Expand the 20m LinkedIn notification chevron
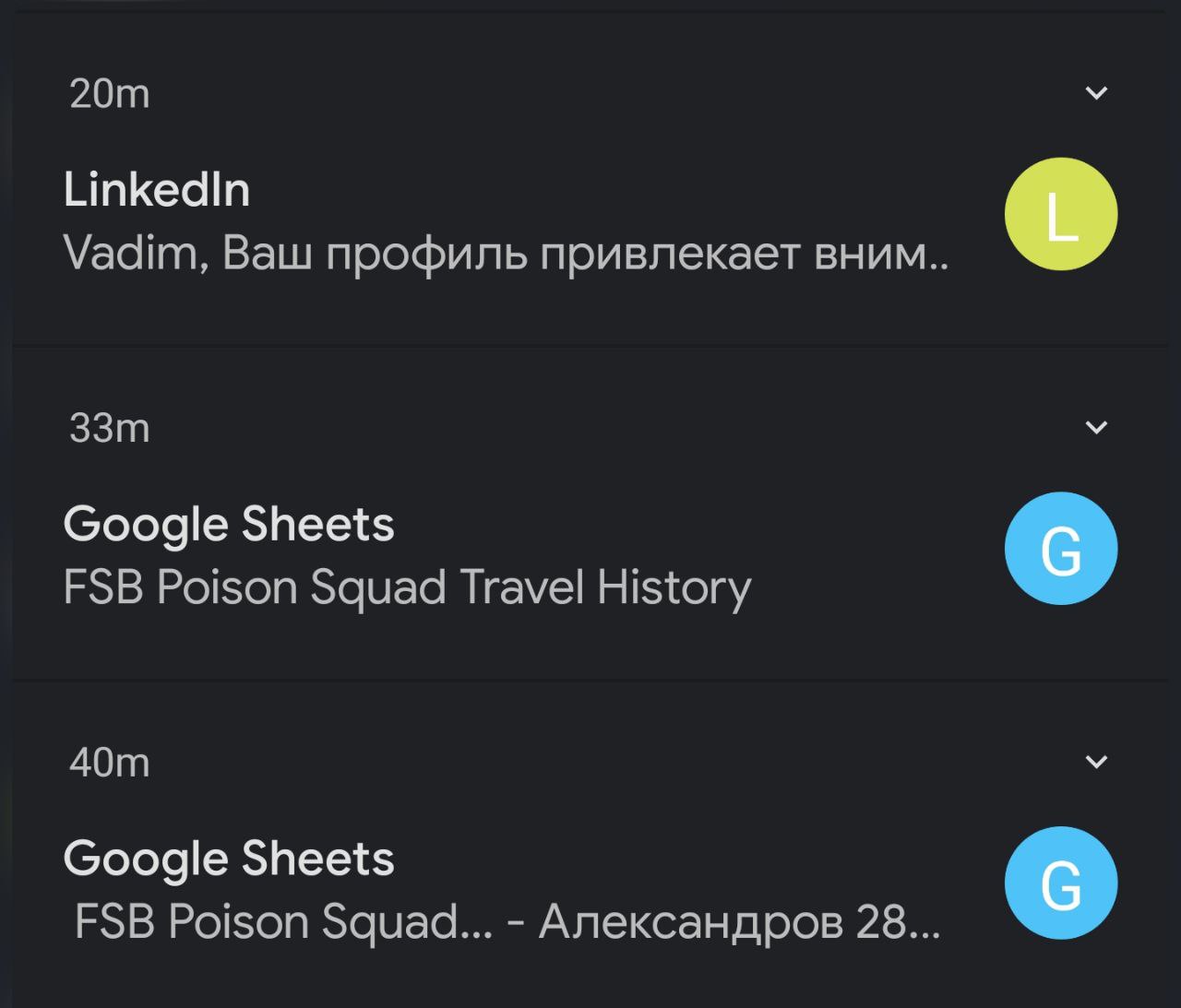Viewport: 1181px width, 1008px height. 1096,92
